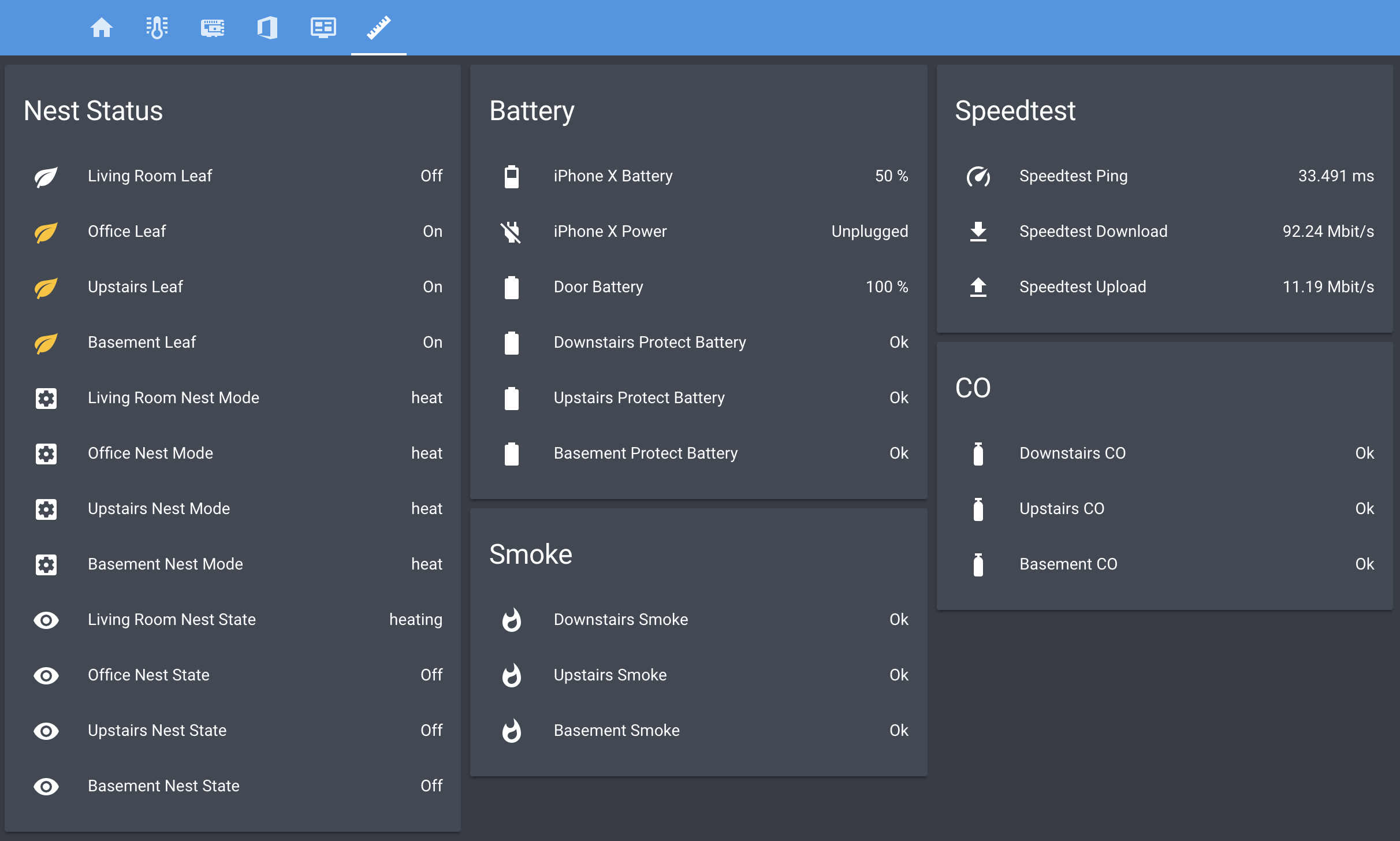The image size is (1400, 841).
Task: Click the Upstairs Protect Battery icon
Action: pos(511,398)
